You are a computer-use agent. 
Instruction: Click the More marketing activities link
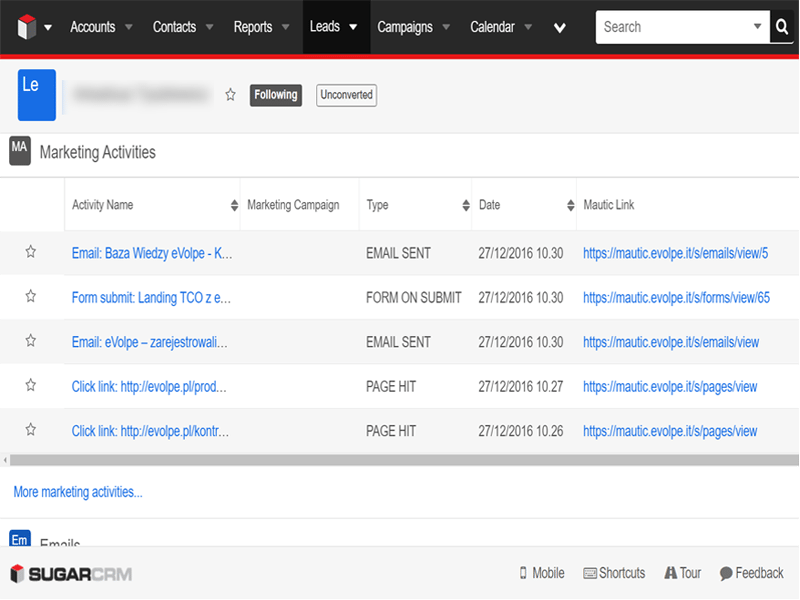78,492
